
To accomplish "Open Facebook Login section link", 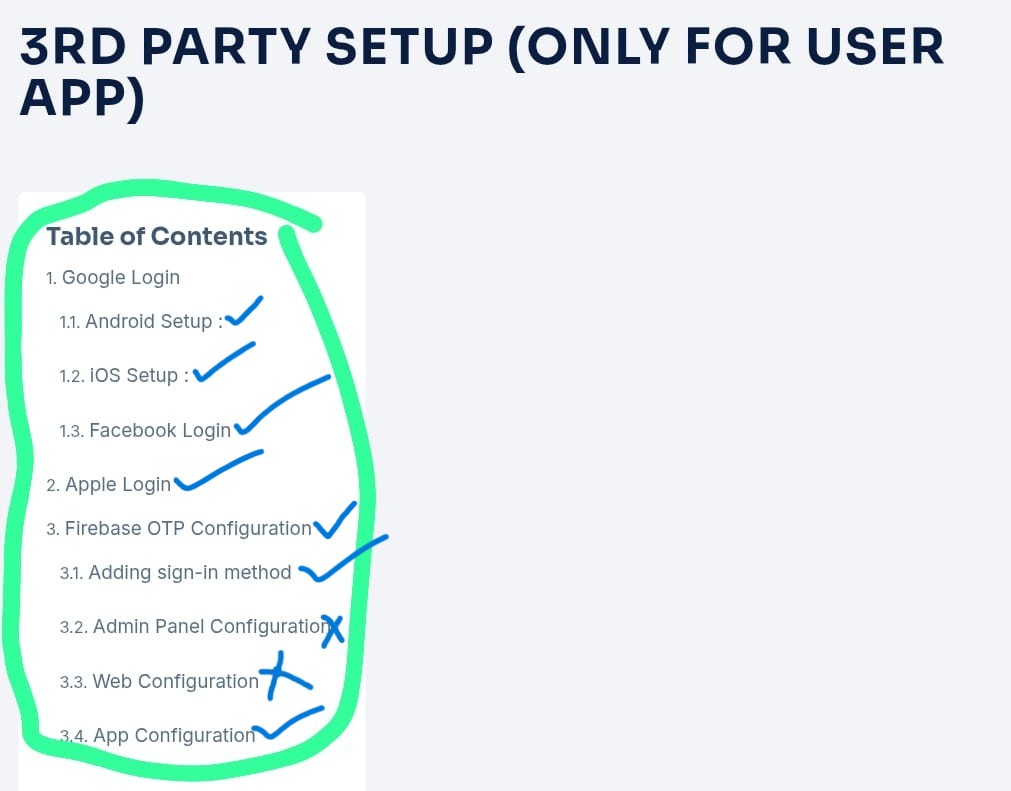I will [x=145, y=430].
